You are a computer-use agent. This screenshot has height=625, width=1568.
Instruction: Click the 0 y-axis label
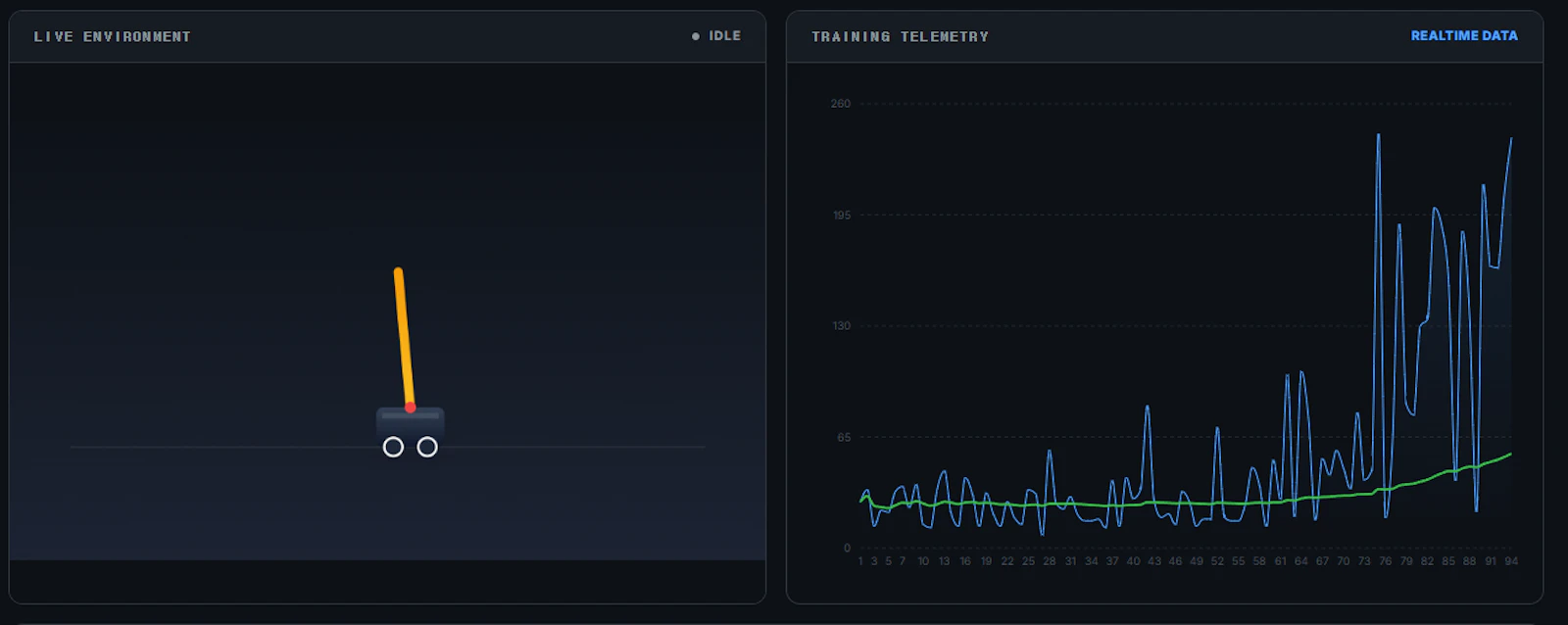[847, 549]
